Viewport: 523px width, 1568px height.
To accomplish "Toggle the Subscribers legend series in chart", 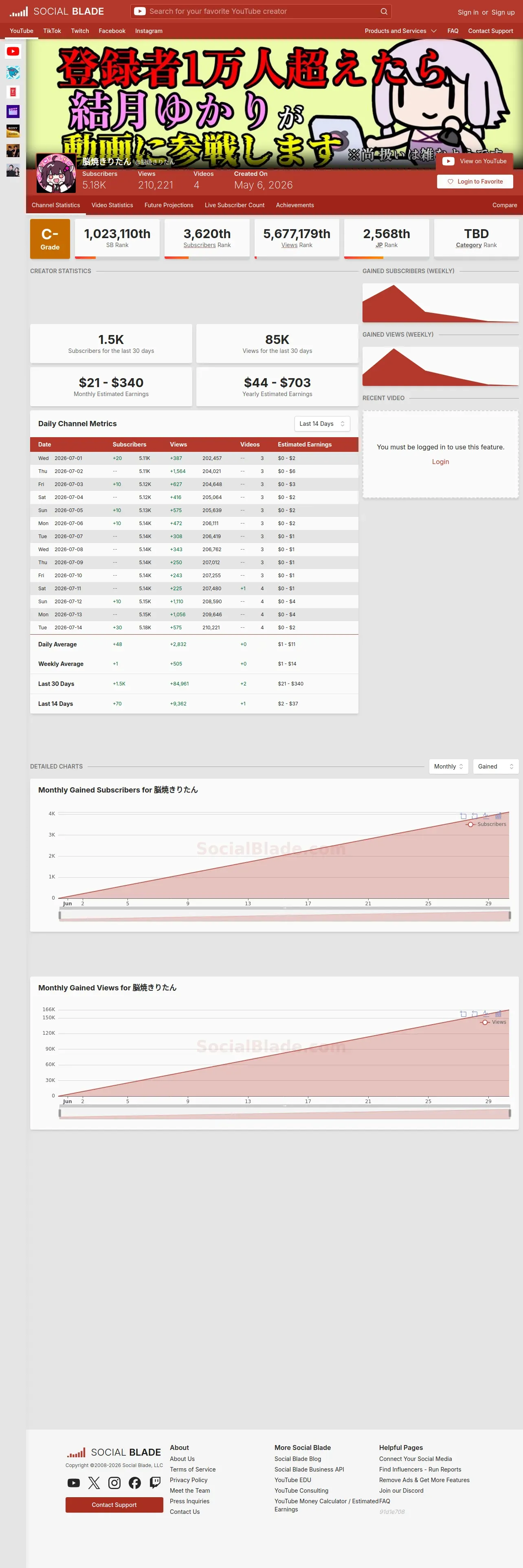I will point(486,824).
